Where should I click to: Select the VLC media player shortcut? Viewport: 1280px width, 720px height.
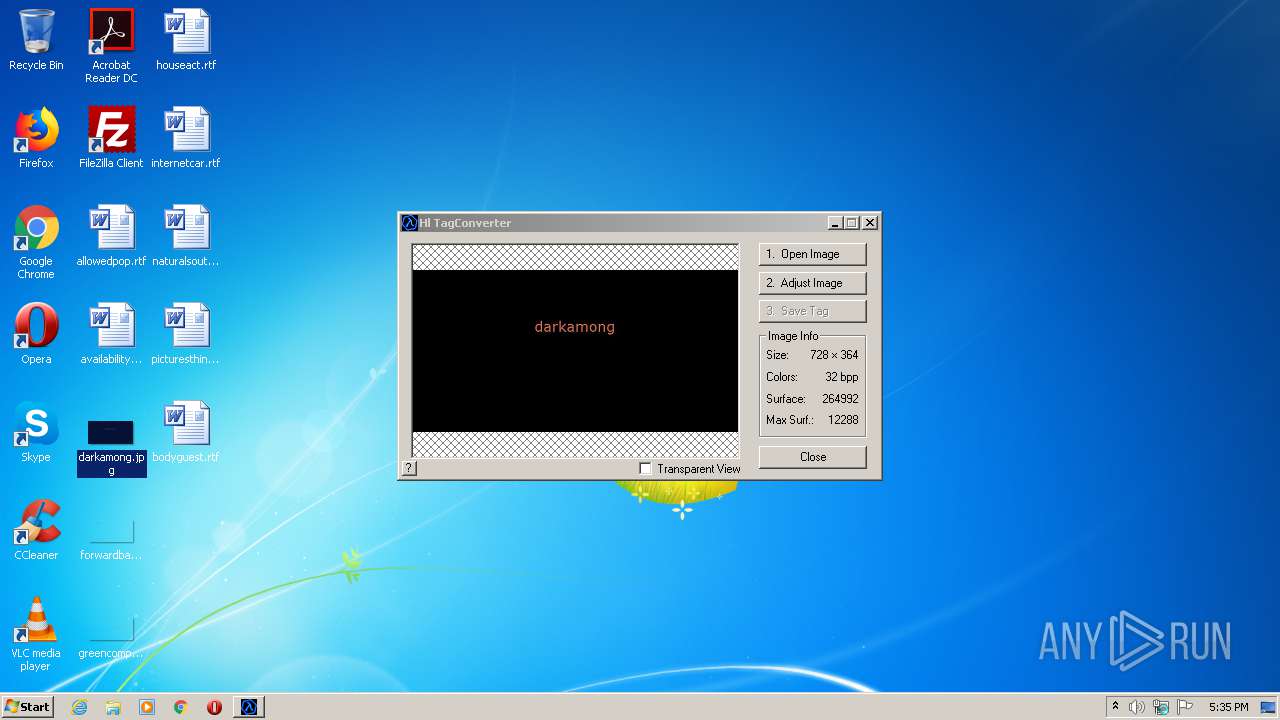coord(36,634)
